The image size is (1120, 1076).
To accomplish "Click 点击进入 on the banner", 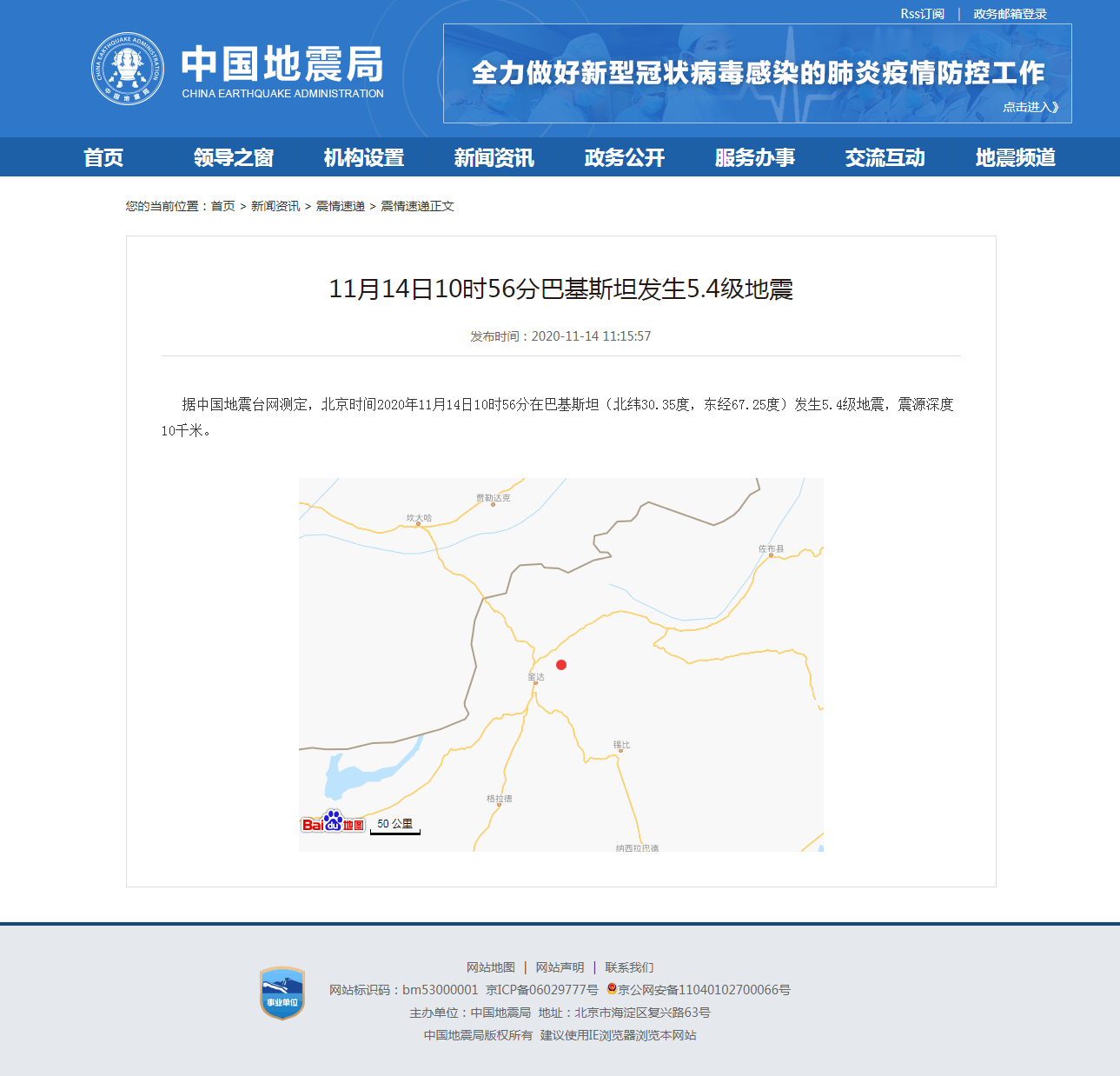I will (1031, 106).
